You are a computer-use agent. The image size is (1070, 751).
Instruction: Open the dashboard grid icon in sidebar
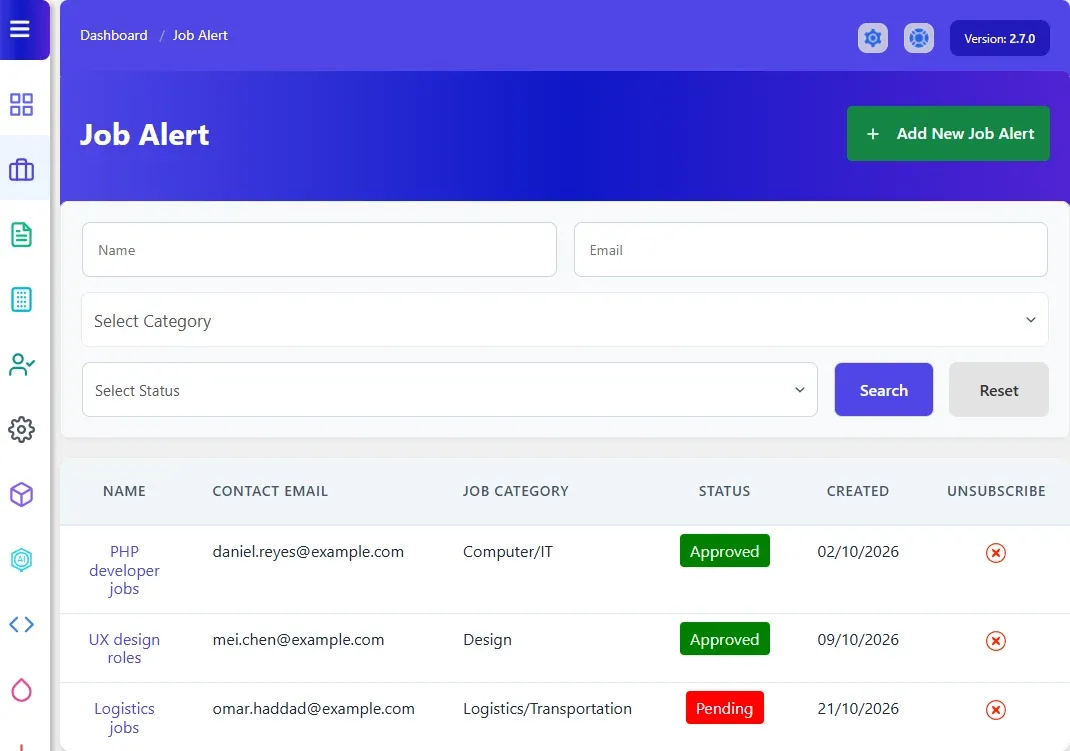(x=21, y=104)
